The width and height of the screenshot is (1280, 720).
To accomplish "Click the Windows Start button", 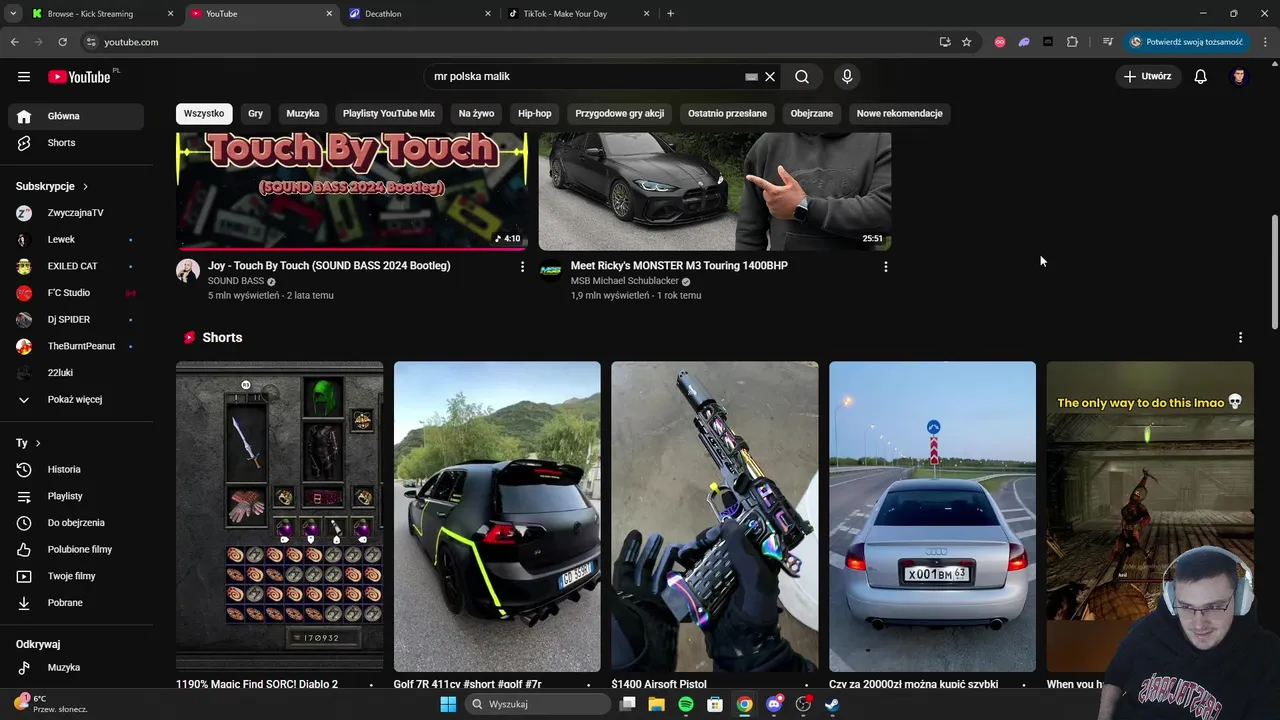I will pos(448,704).
